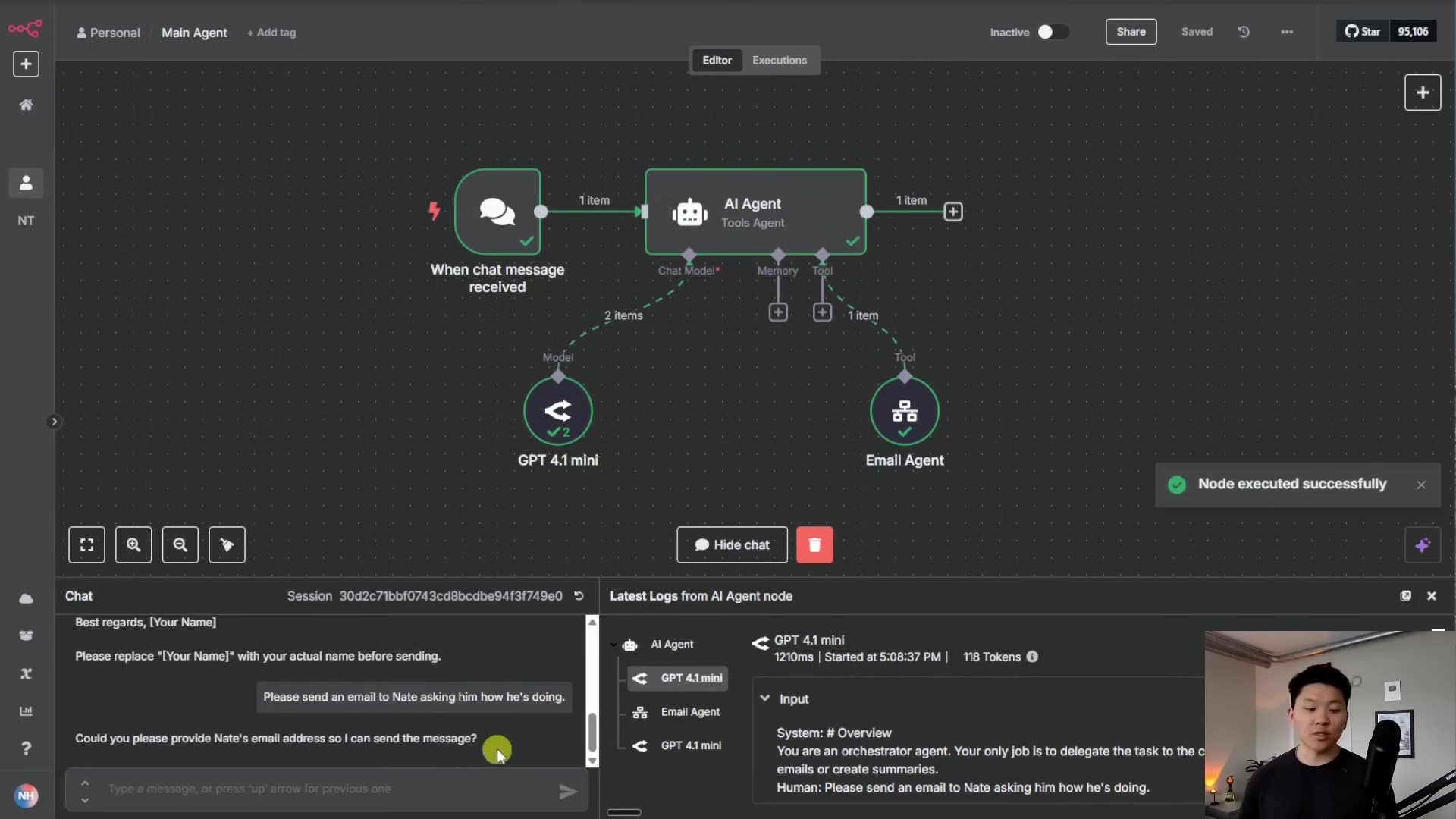Viewport: 1456px width, 819px height.
Task: Open the AI assistant sparkle icon
Action: click(1423, 544)
